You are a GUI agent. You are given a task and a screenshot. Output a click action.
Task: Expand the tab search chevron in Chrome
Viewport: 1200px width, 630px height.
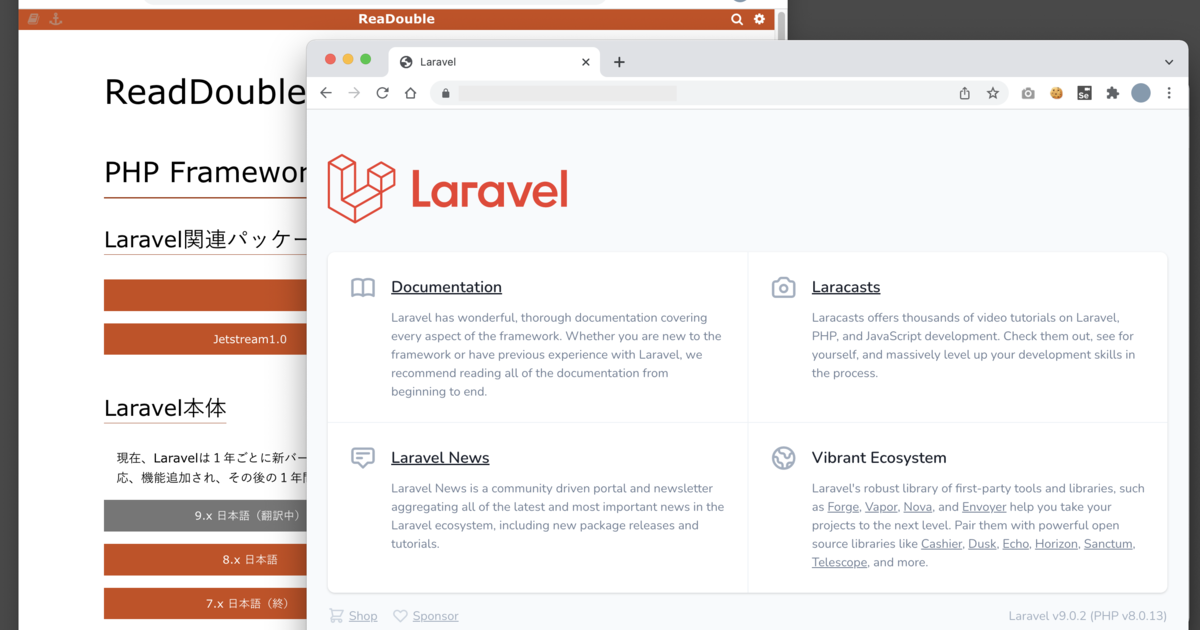coord(1169,62)
